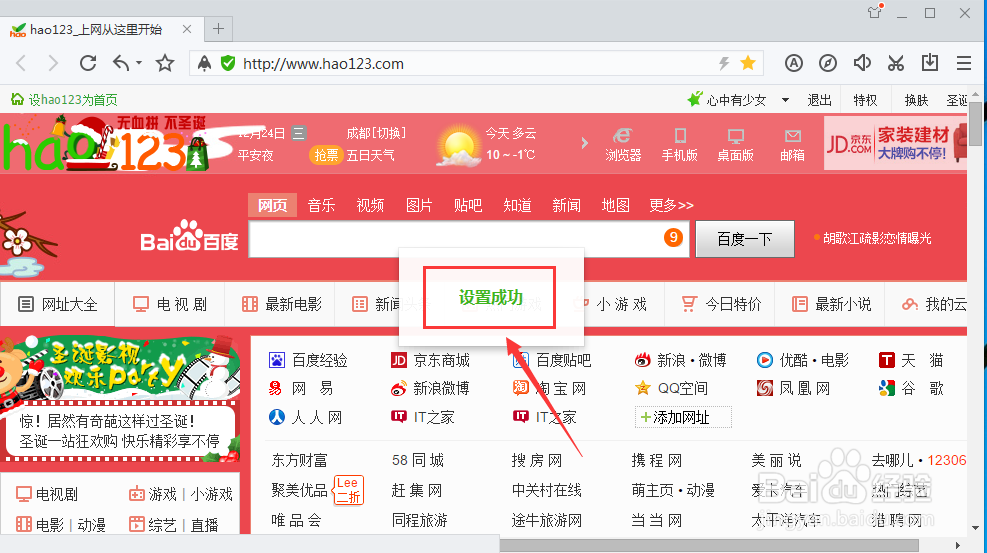Mute sound with the speaker icon
987x553 pixels.
tap(862, 63)
